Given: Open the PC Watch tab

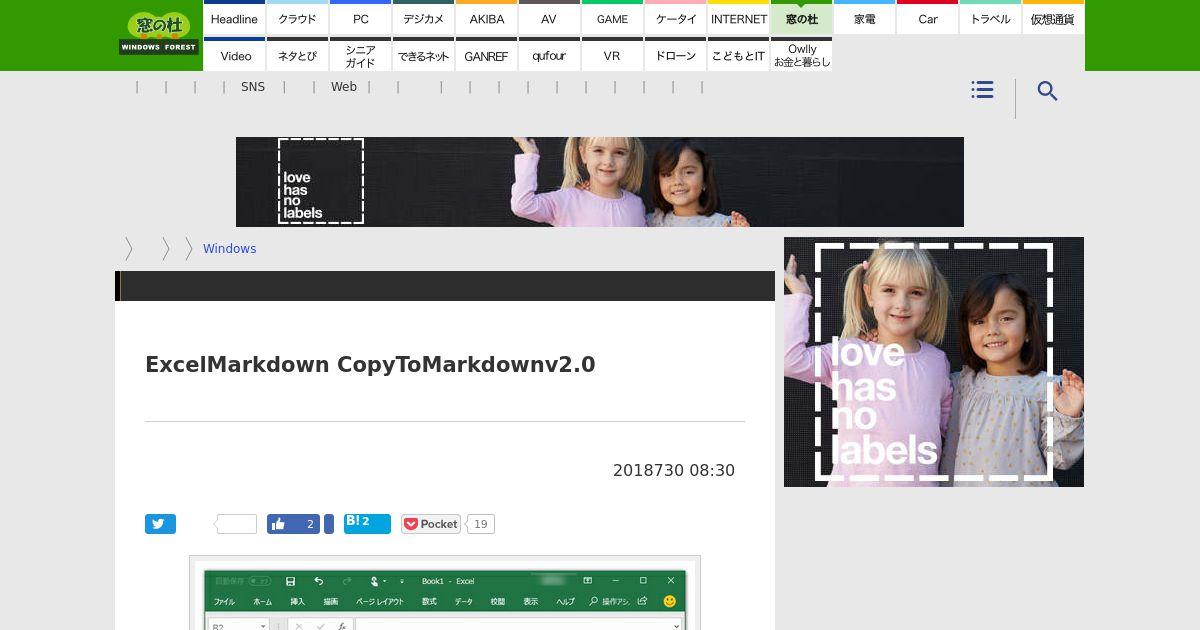Looking at the screenshot, I should (x=360, y=18).
